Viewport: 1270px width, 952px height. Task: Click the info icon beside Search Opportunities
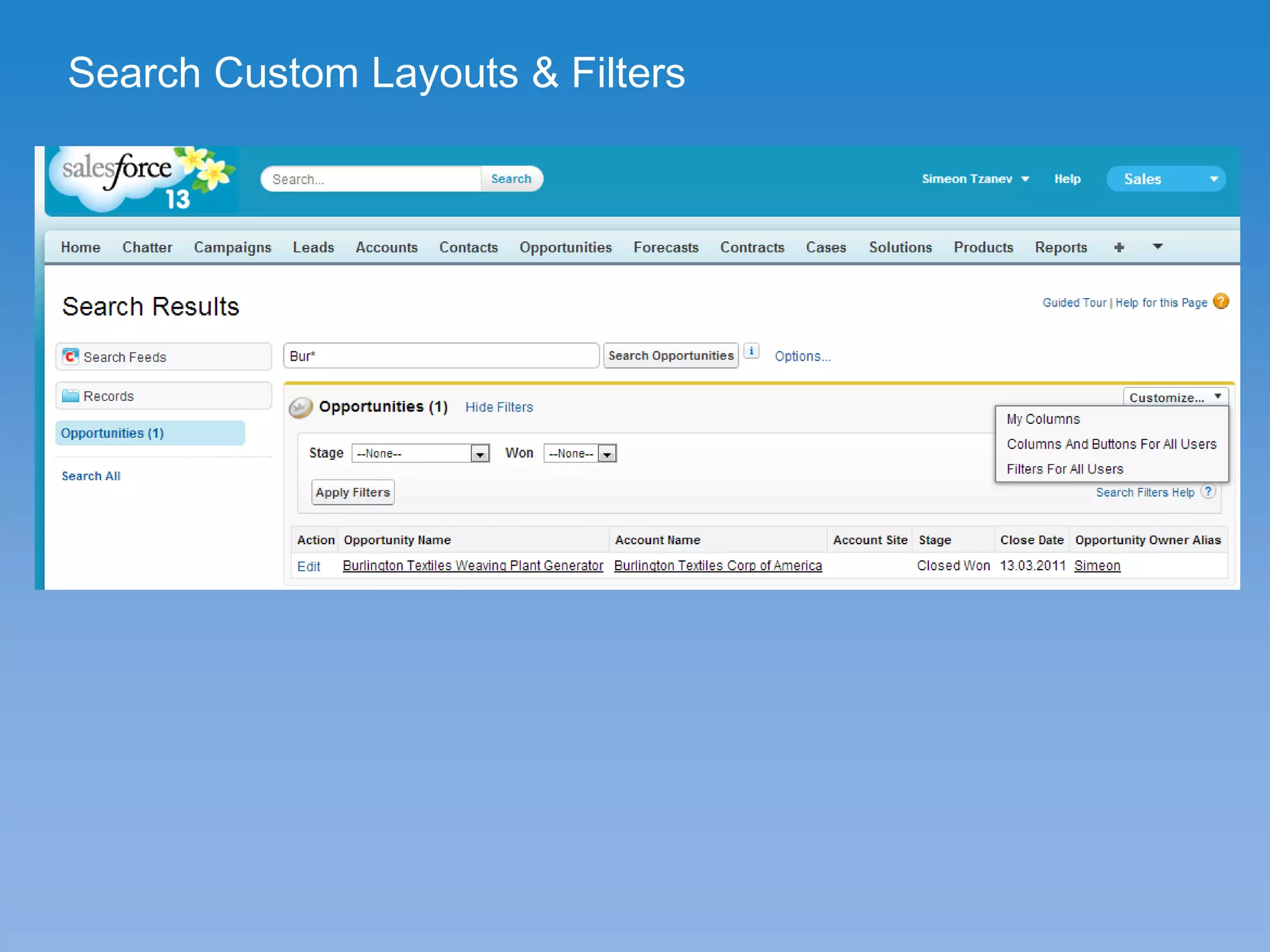(751, 351)
